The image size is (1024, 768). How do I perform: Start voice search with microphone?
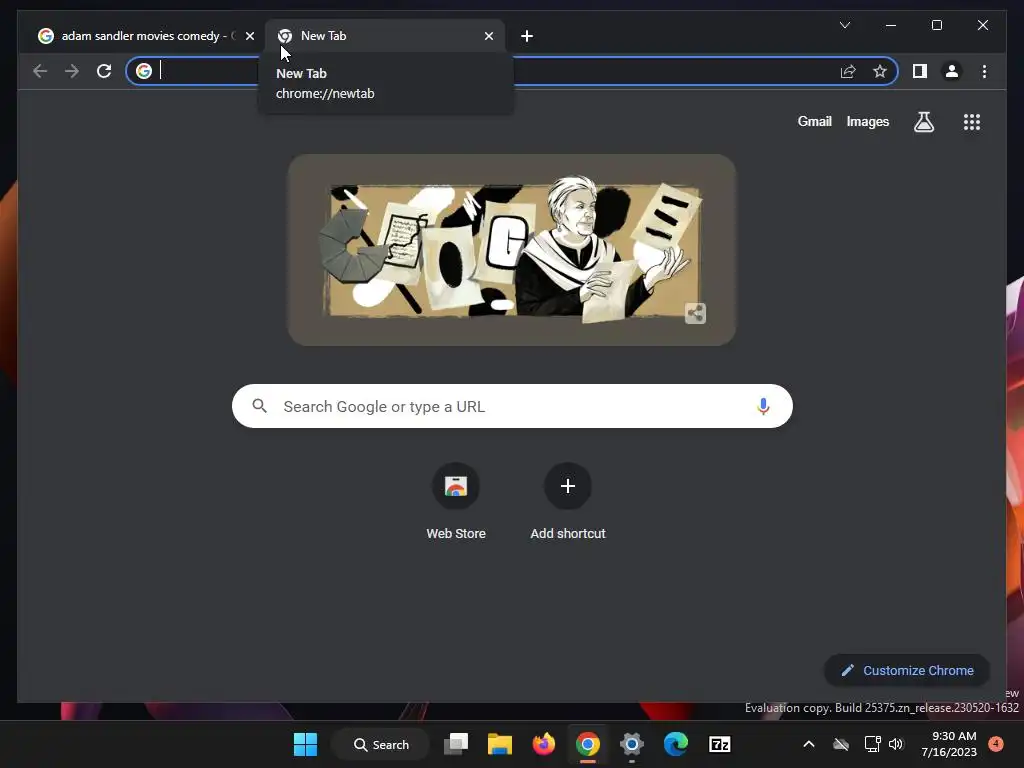763,406
